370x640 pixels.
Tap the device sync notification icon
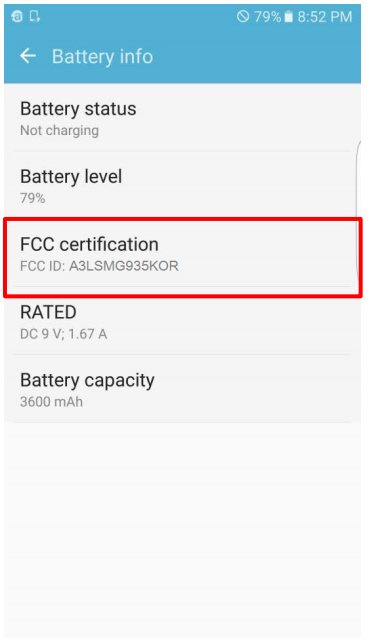point(35,16)
